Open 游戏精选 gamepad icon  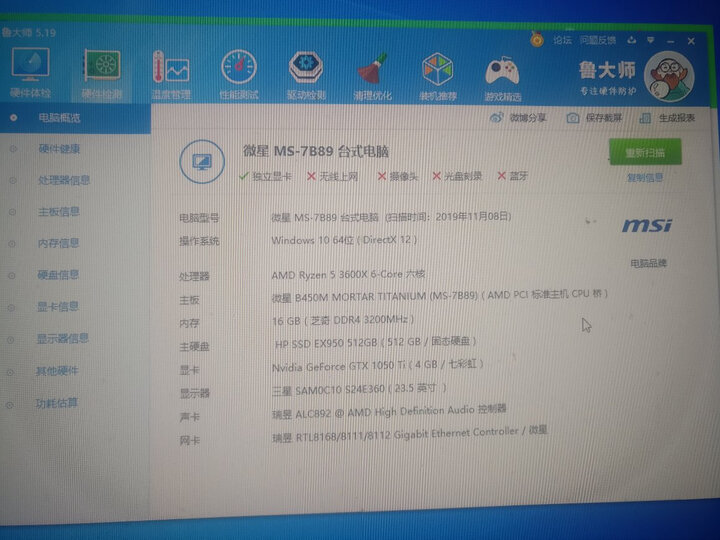click(x=502, y=78)
